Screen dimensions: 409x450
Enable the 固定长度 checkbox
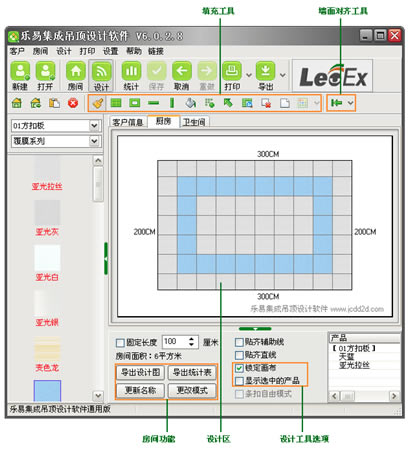120,342
